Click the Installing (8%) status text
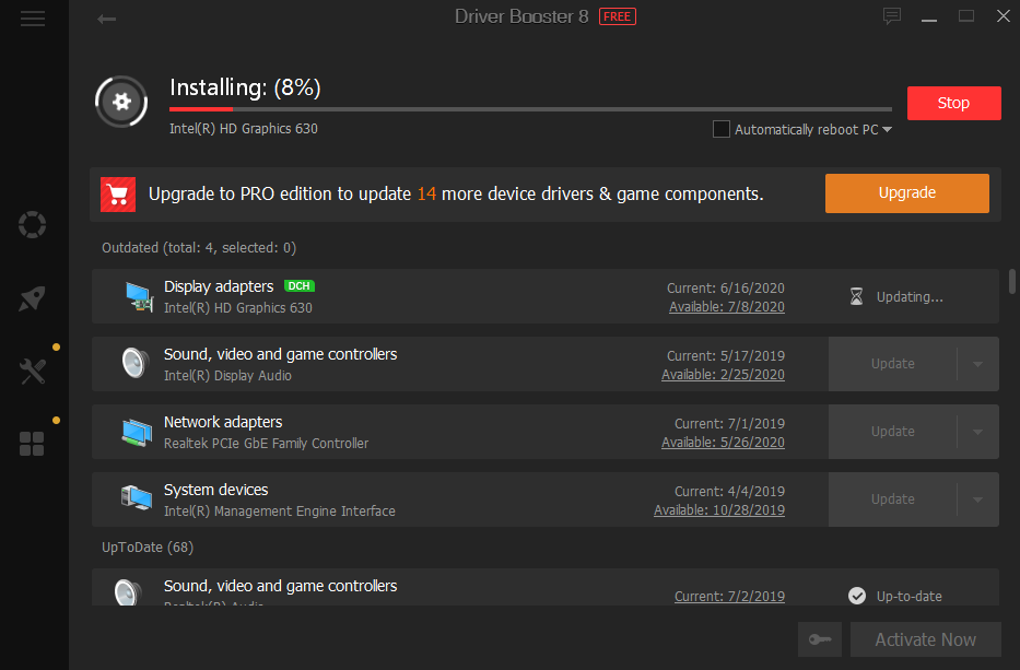The image size is (1020, 670). pyautogui.click(x=245, y=87)
